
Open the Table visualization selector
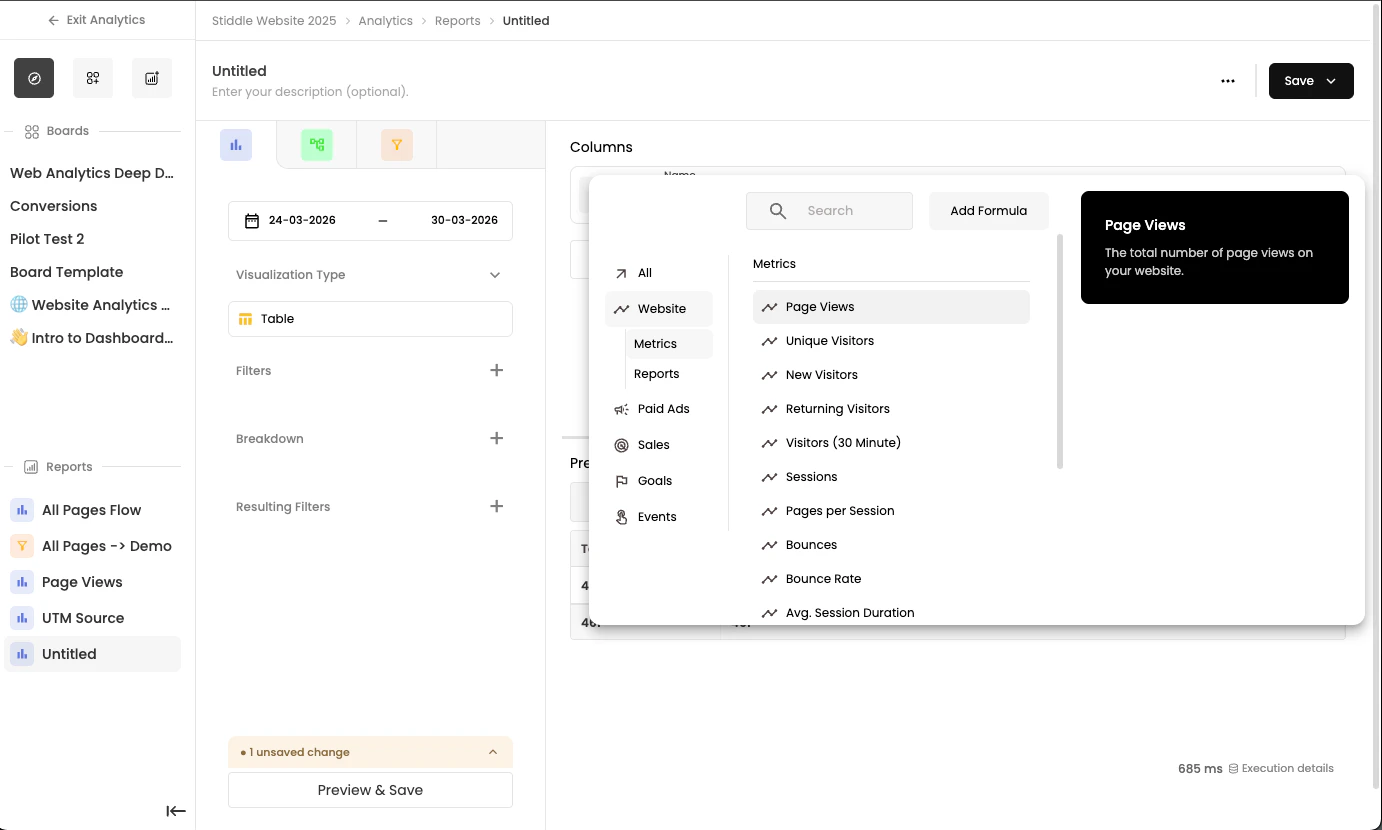tap(370, 319)
